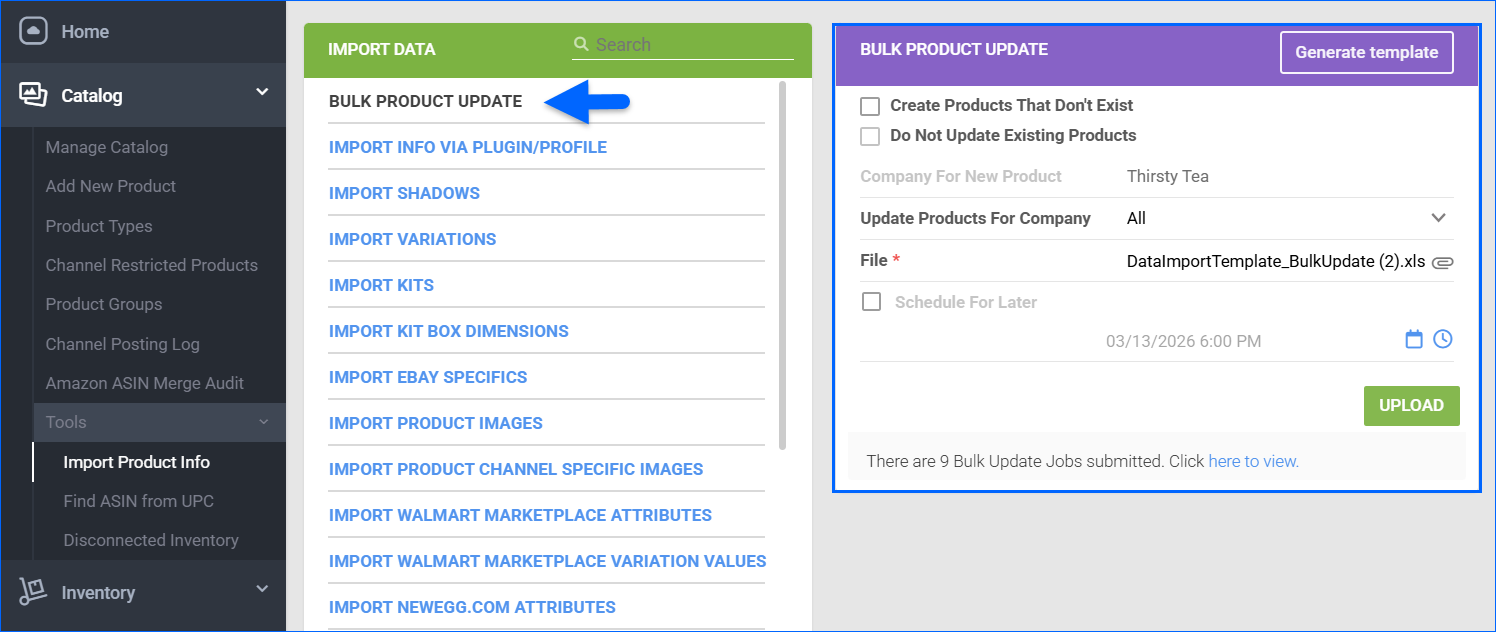Click the 'here to view' link
The image size is (1496, 632).
point(1253,461)
